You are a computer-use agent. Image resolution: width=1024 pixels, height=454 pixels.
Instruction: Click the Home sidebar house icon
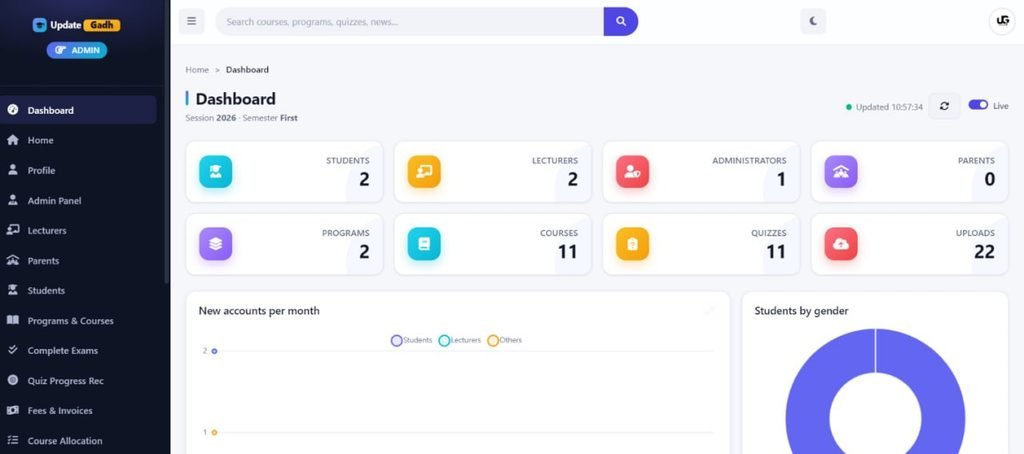tap(12, 140)
